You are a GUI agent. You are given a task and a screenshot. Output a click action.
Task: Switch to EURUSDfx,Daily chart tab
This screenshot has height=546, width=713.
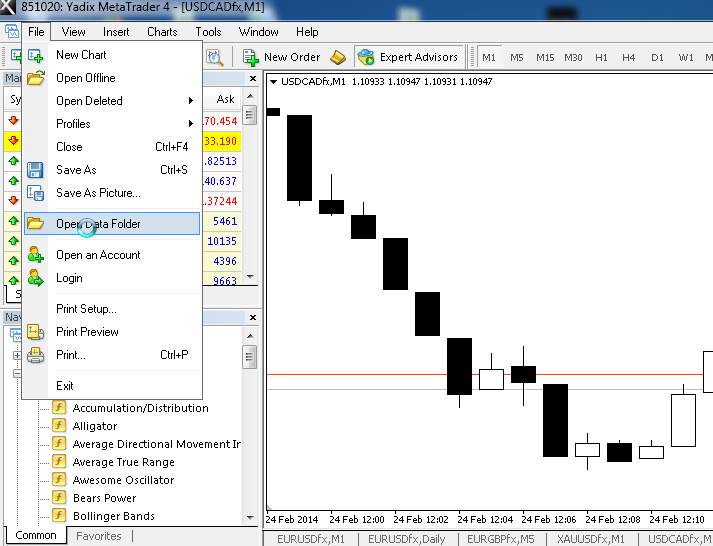(x=406, y=539)
